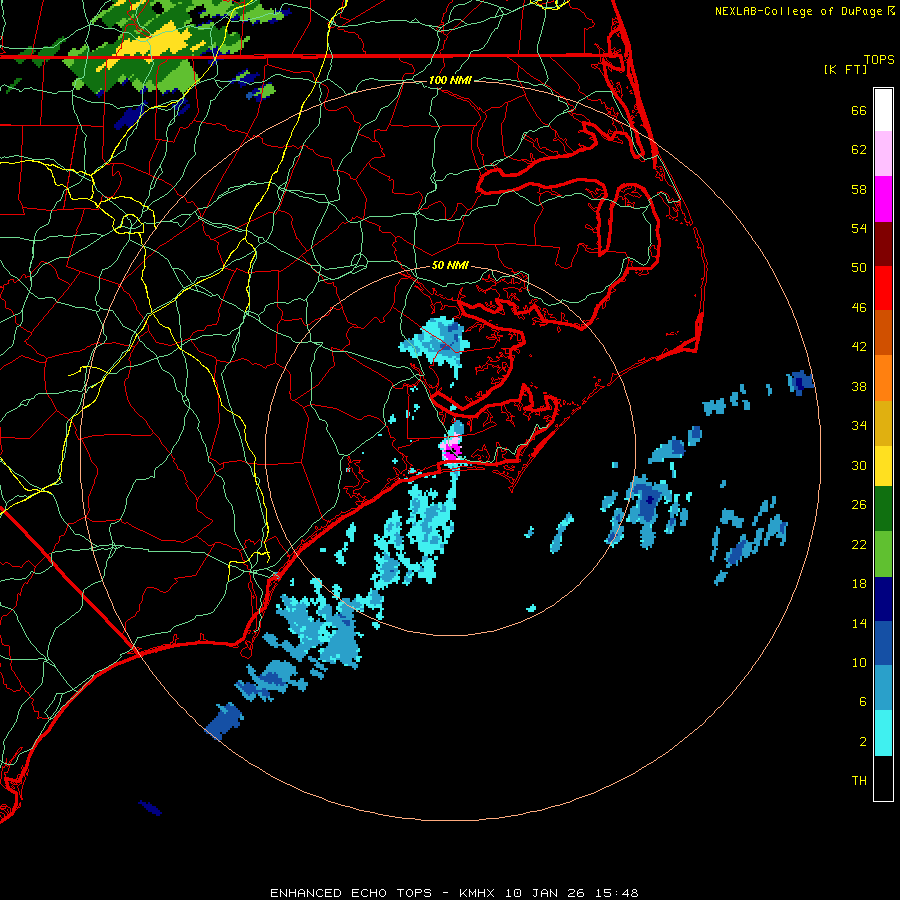Click the '38' legend scale value
Image resolution: width=900 pixels, height=900 pixels.
coord(859,386)
